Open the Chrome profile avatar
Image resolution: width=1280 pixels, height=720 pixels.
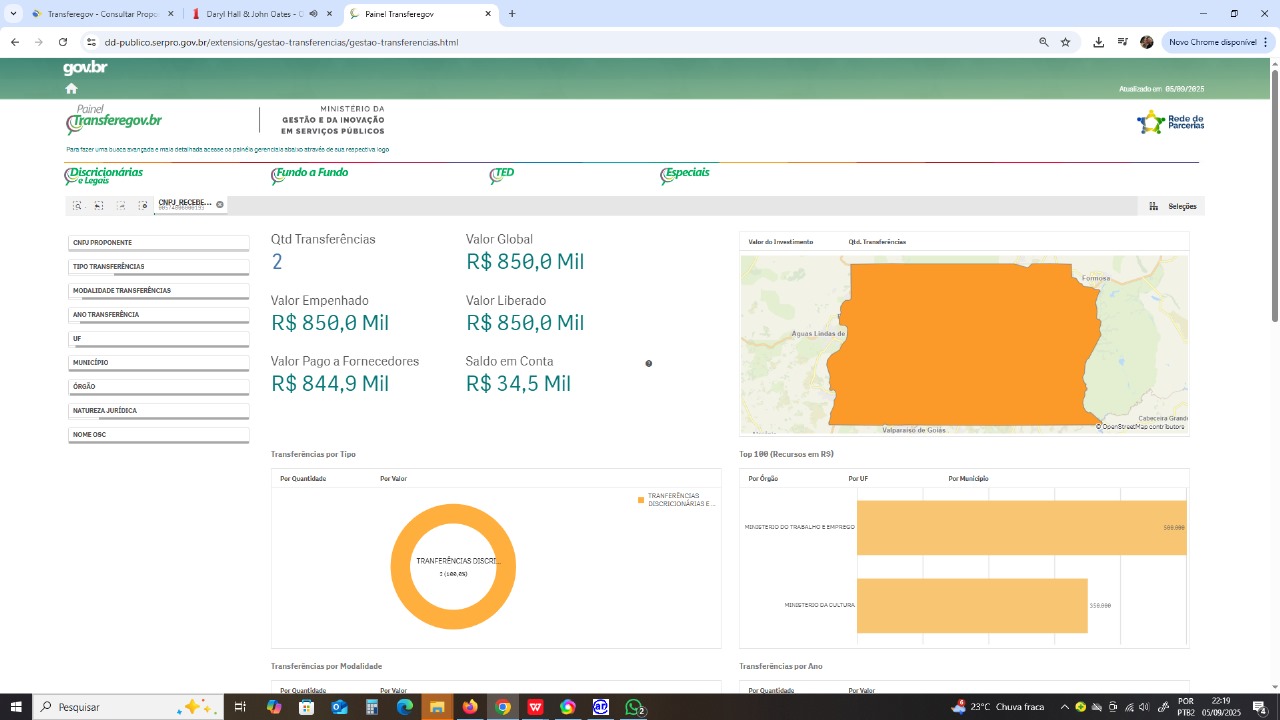[x=1147, y=42]
